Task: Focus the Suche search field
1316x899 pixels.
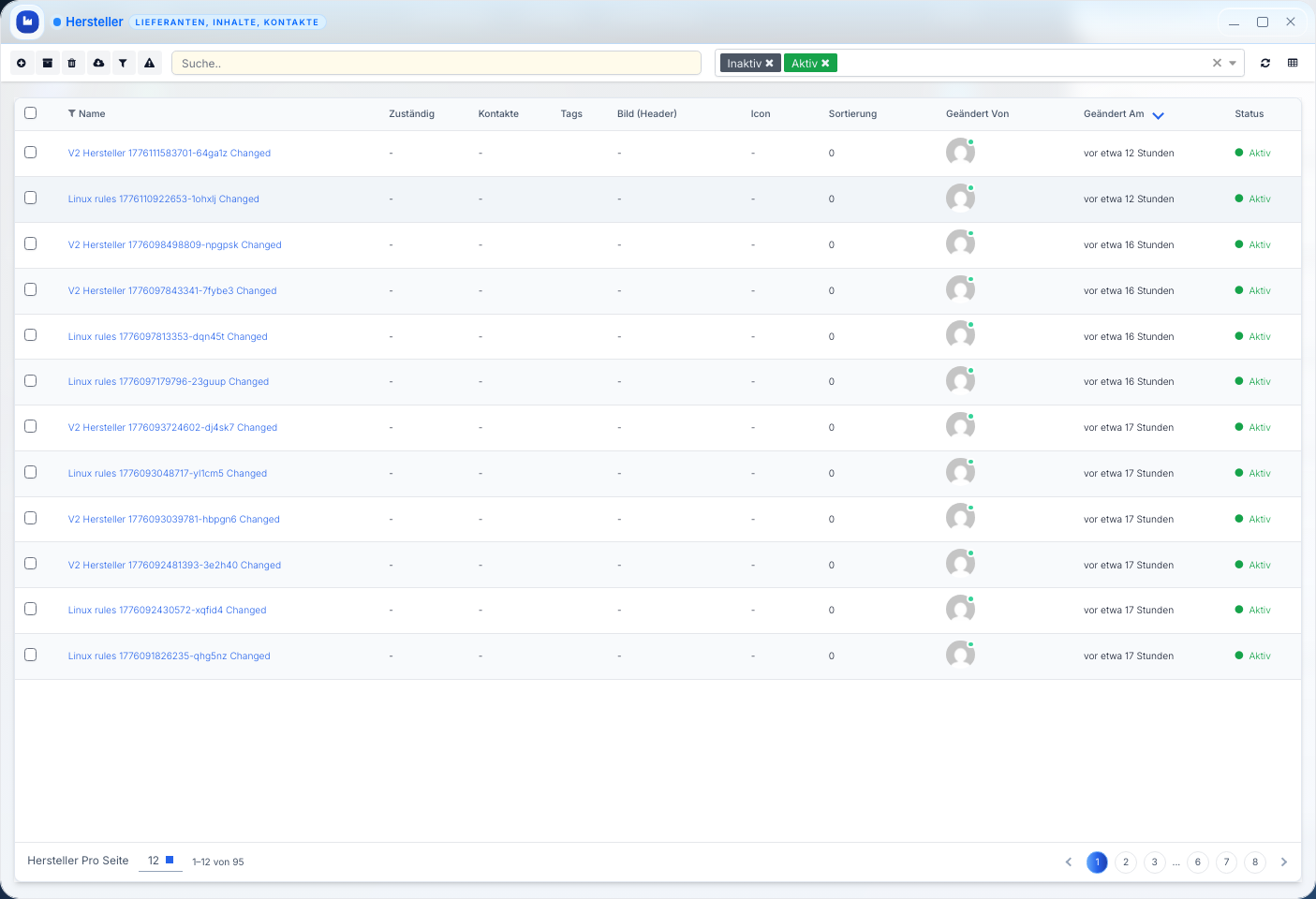Action: click(436, 63)
